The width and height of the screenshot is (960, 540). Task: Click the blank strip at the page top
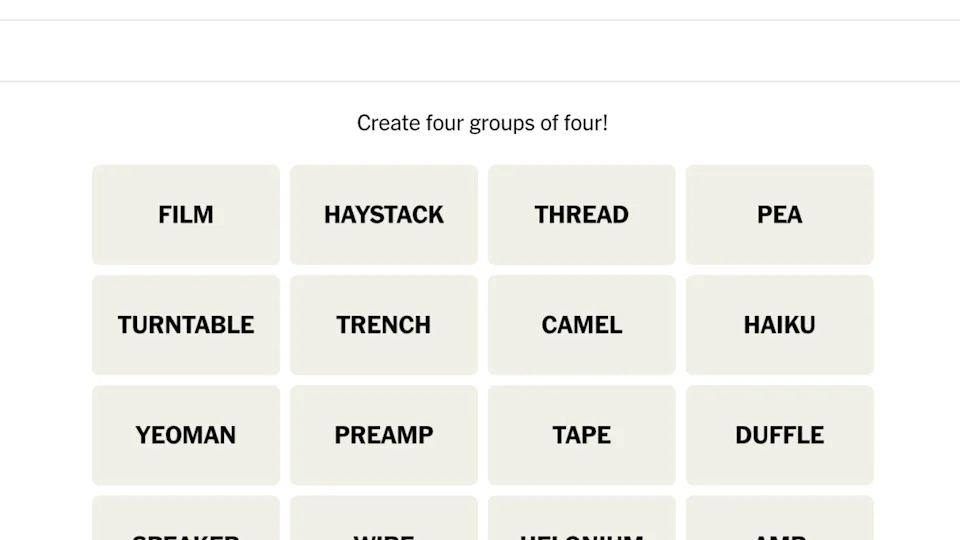click(480, 9)
